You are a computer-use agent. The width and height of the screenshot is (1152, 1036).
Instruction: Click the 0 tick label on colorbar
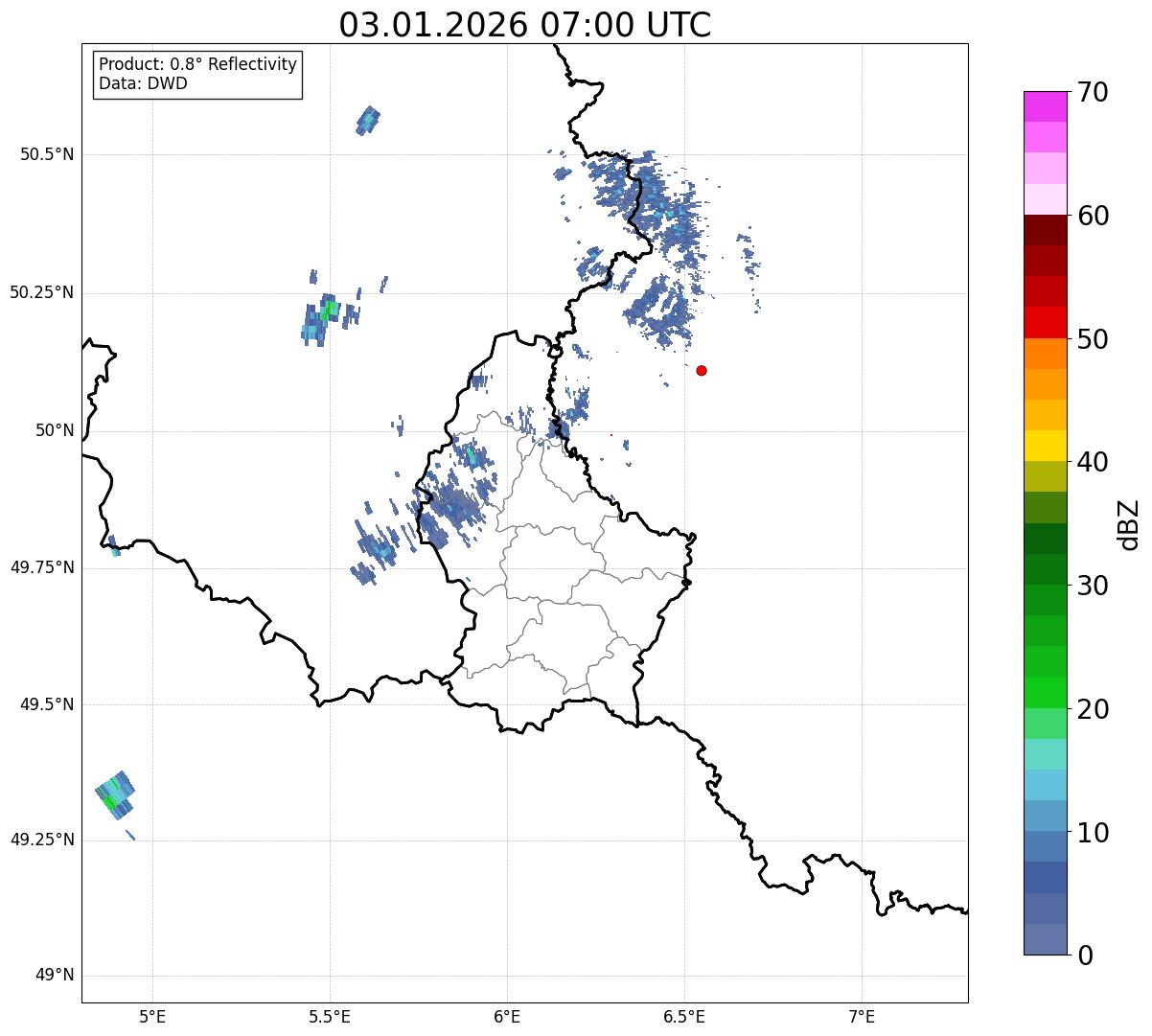tap(1084, 955)
